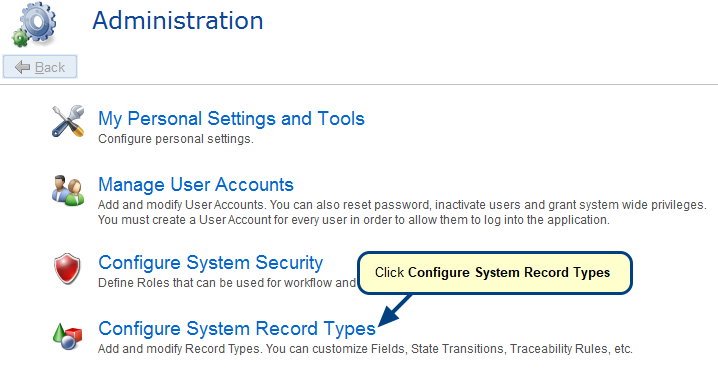
Task: Click the bold "Configure System Record Types" callout text
Action: pyautogui.click(x=509, y=272)
